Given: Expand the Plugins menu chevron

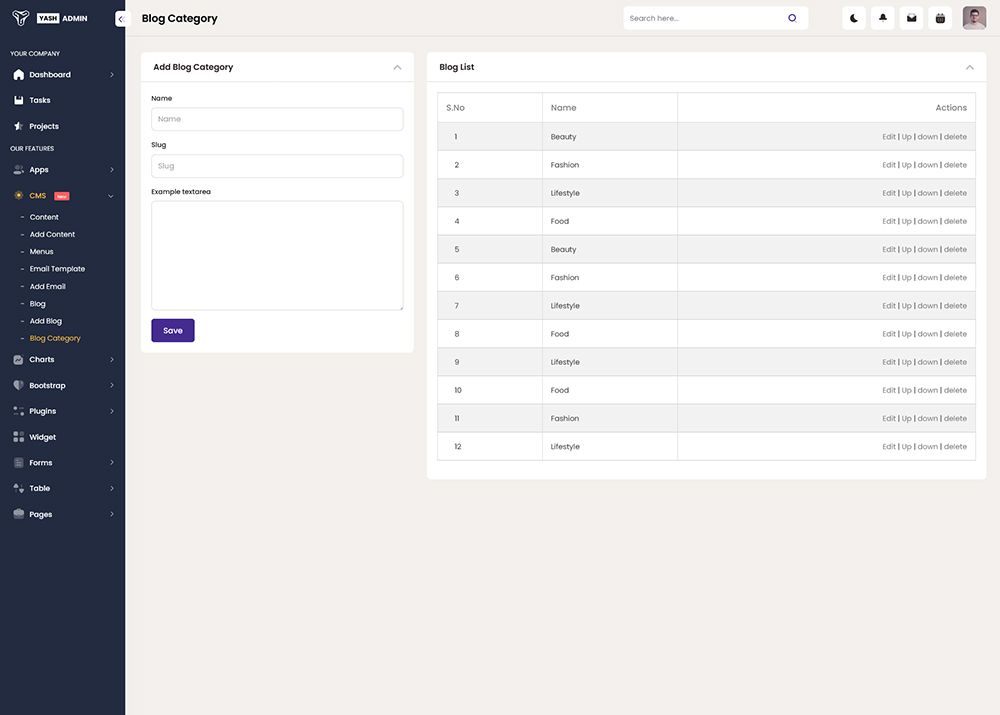Looking at the screenshot, I should tap(112, 411).
